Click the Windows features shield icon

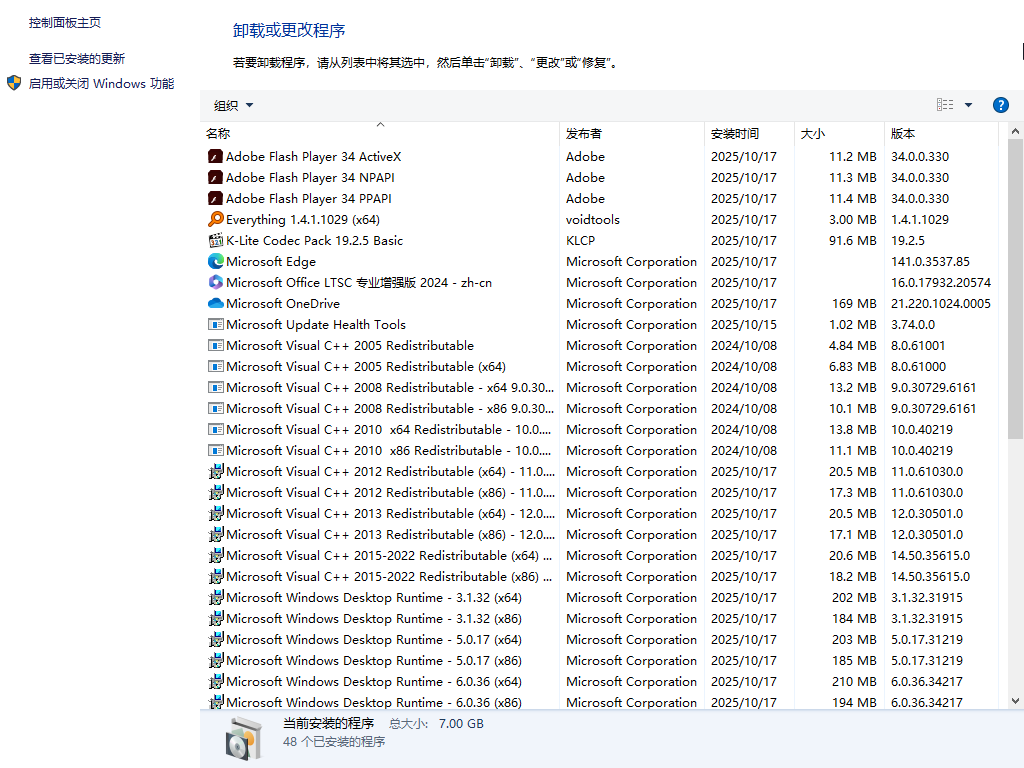[14, 83]
